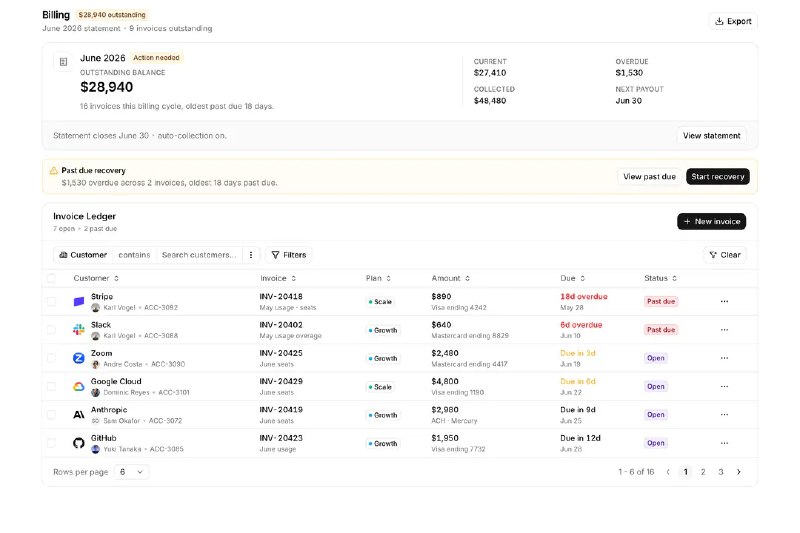Select the Google Cloud row checkbox
This screenshot has height=533, width=800.
pyautogui.click(x=52, y=386)
